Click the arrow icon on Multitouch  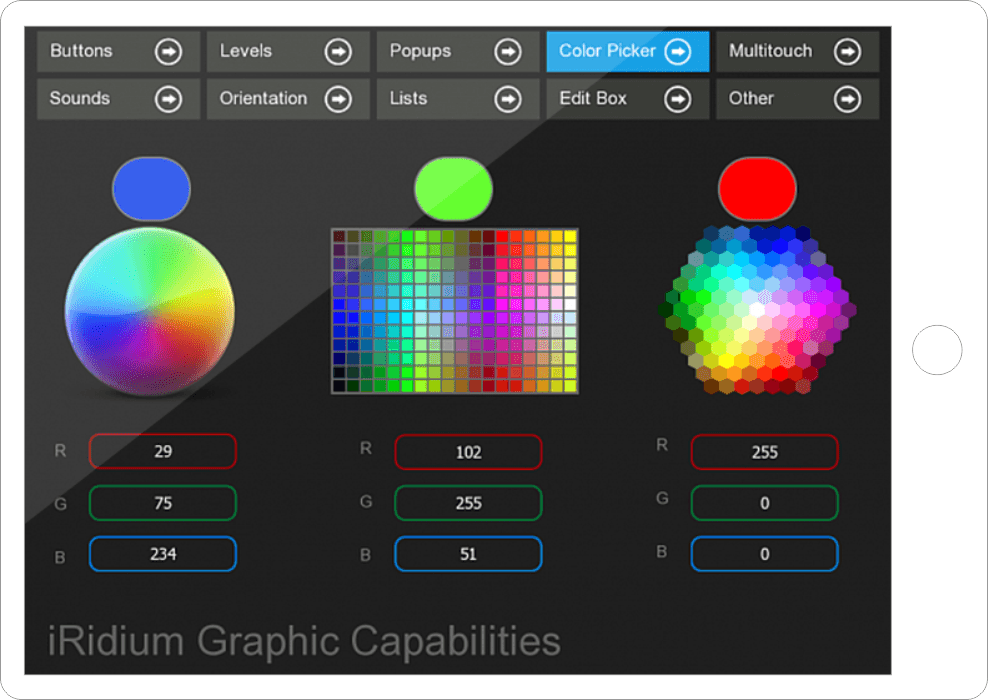(x=847, y=51)
